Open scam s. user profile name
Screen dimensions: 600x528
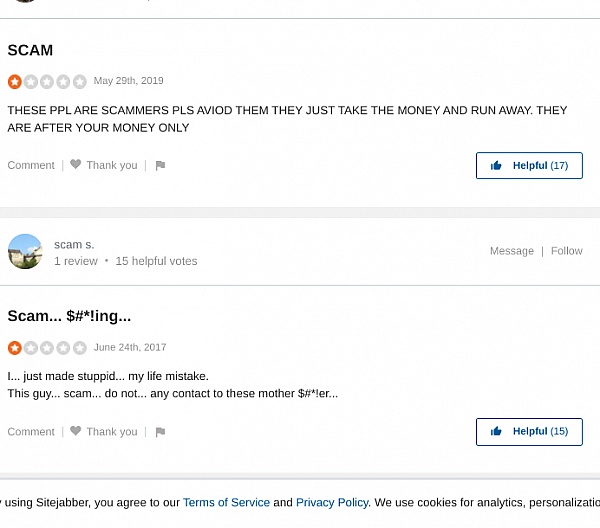(x=74, y=244)
